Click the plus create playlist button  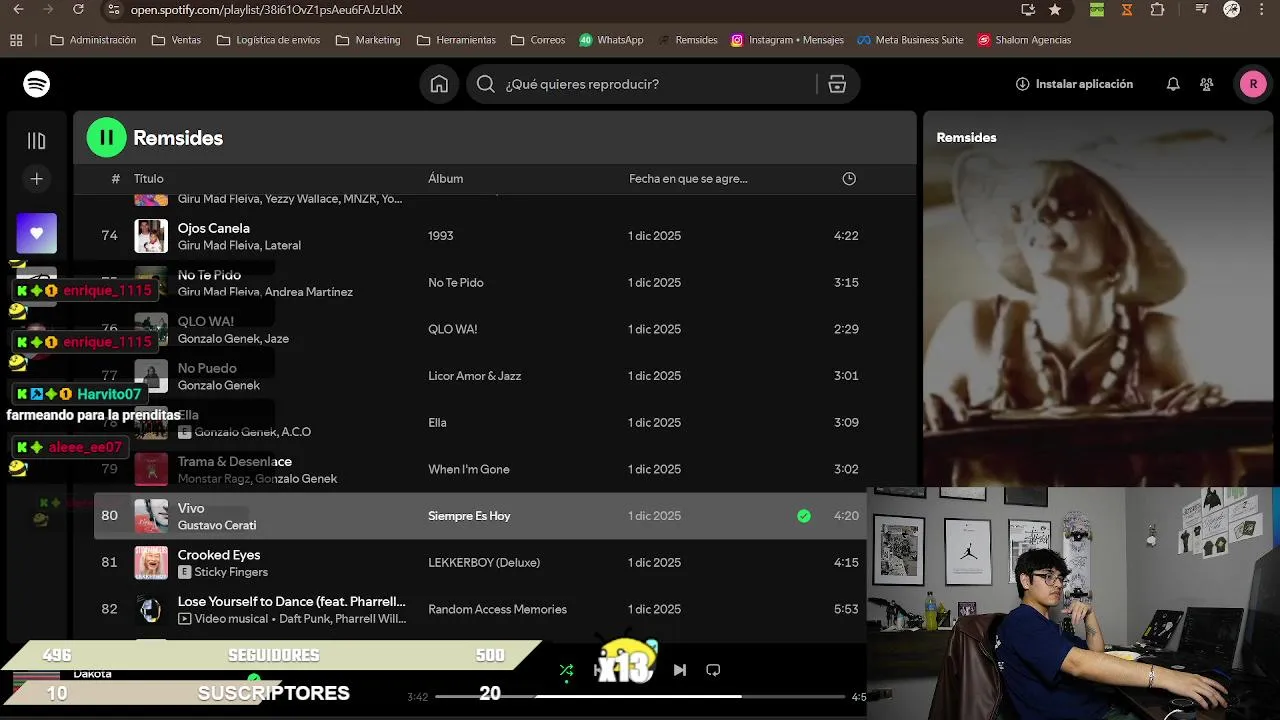[37, 179]
